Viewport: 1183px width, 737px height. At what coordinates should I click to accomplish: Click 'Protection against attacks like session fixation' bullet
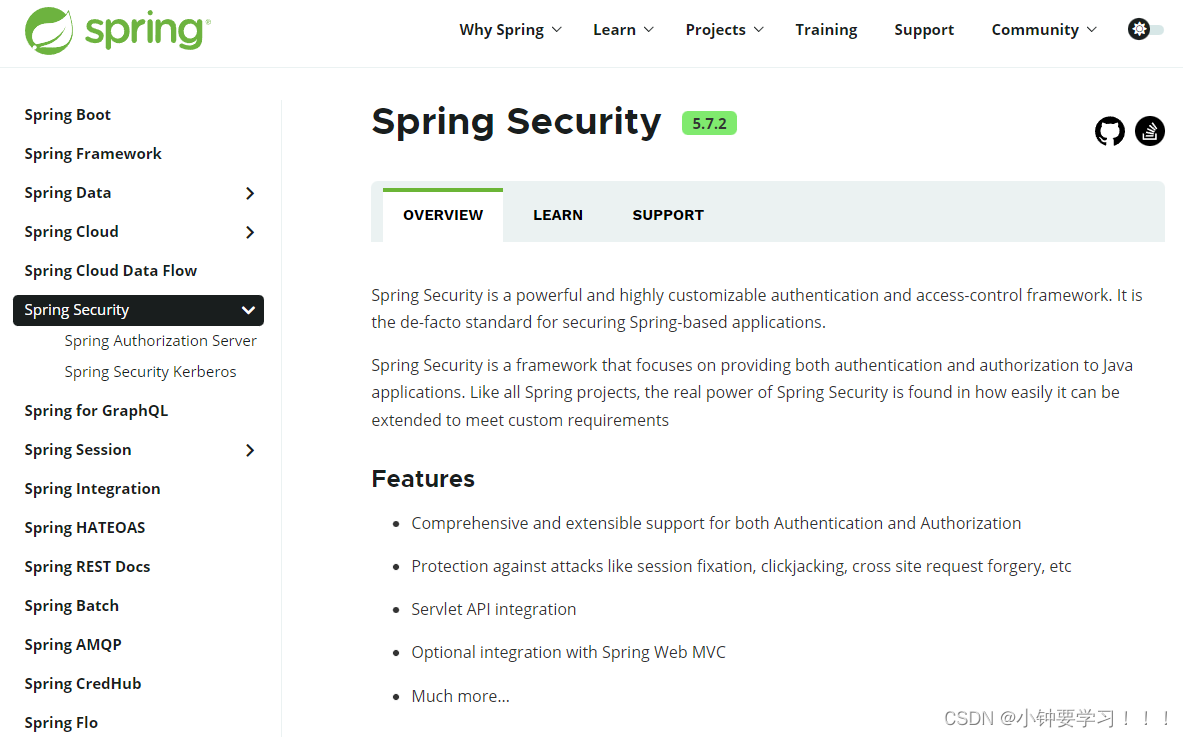[x=741, y=567]
